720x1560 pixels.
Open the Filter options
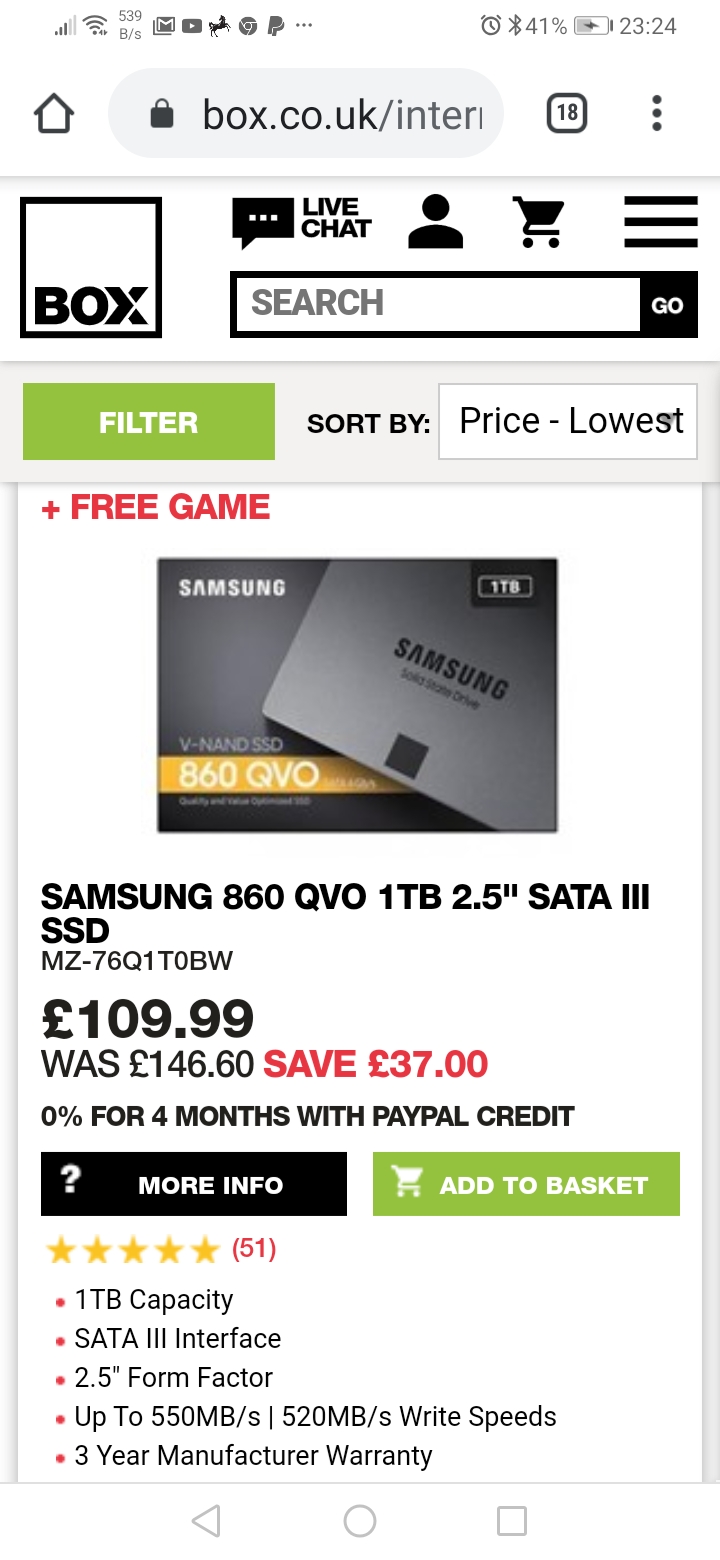point(149,422)
